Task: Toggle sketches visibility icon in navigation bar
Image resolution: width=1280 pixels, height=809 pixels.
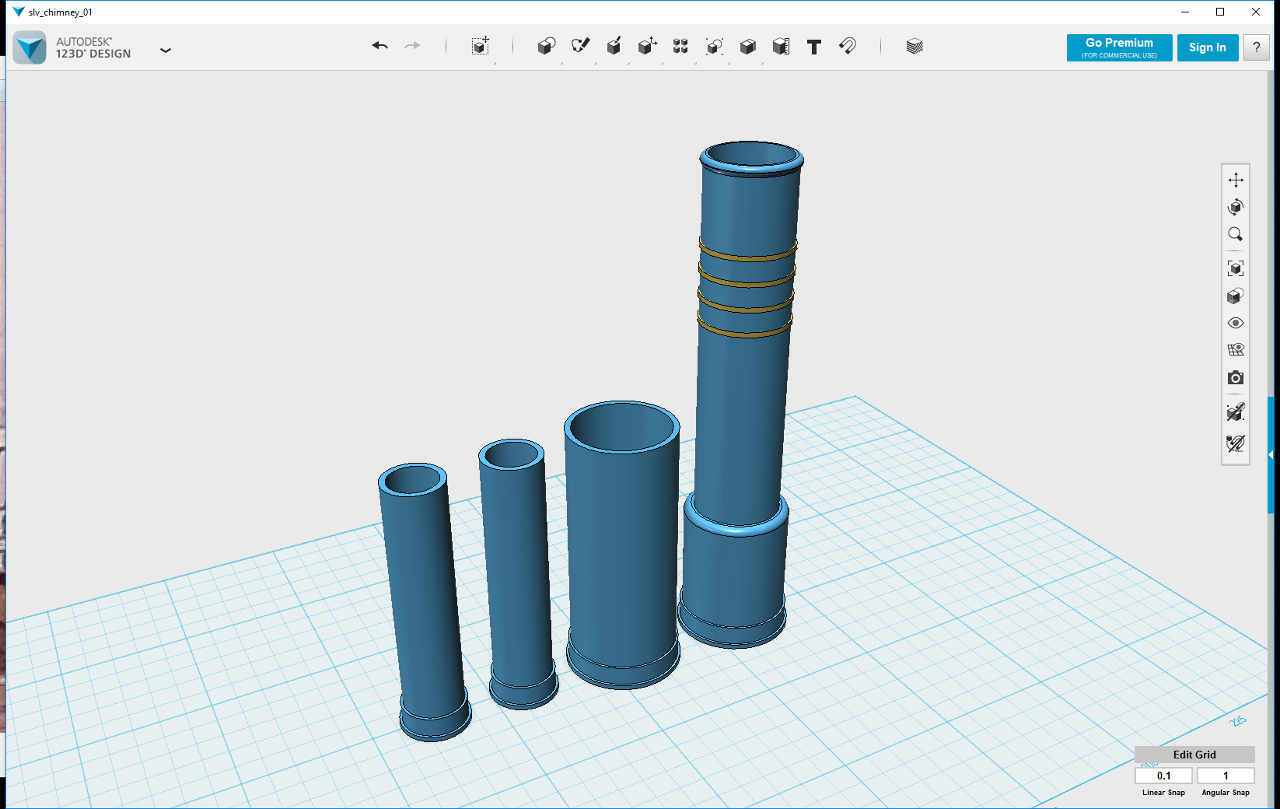Action: (x=1236, y=412)
